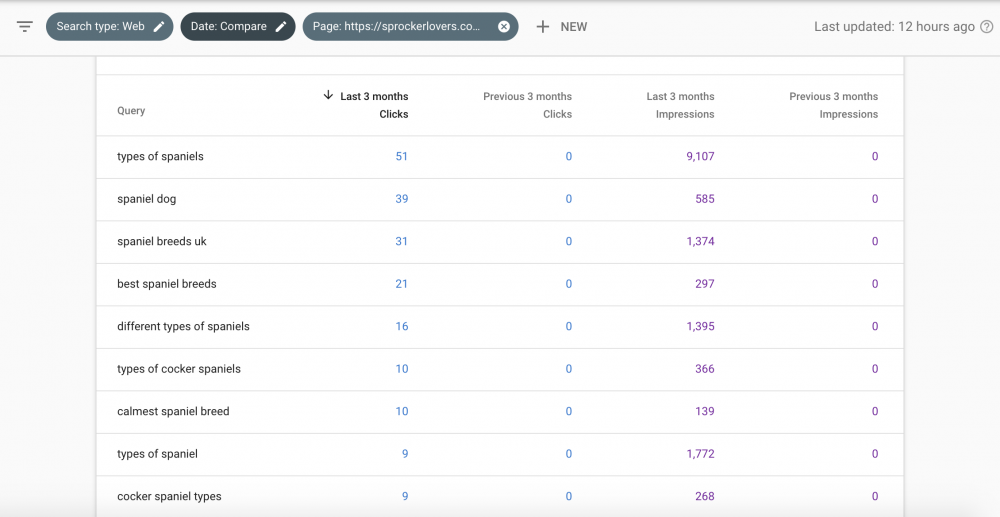The width and height of the screenshot is (1000, 517).
Task: Click the pencil icon on Date: Compare chip
Action: [282, 27]
